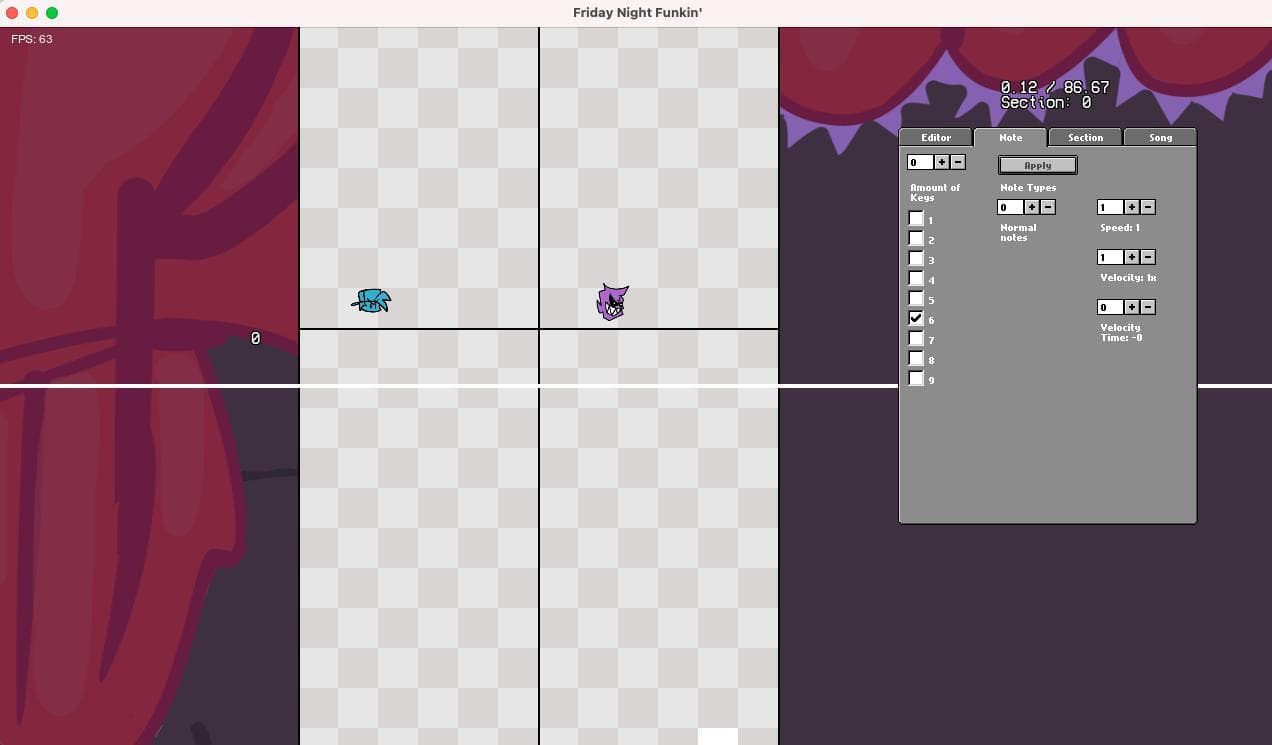1272x745 pixels.
Task: Enable the 8 keys checkbox
Action: coord(916,358)
